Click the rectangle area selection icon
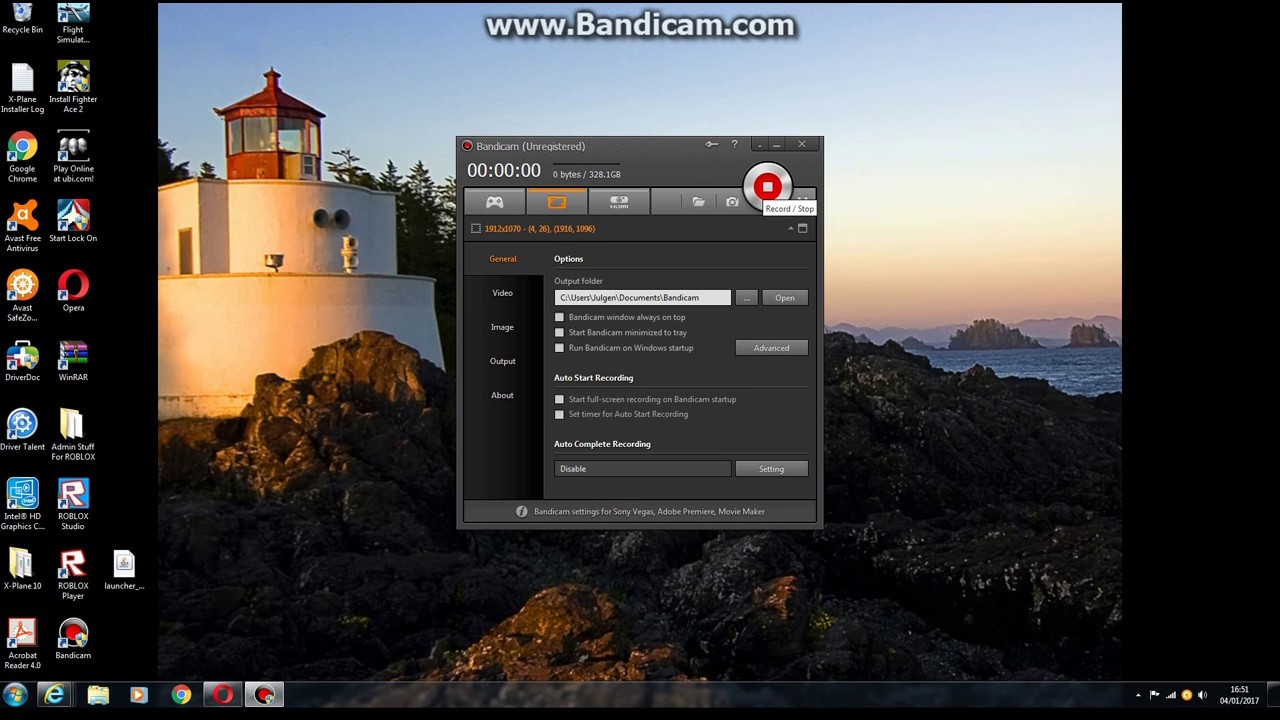 475,228
